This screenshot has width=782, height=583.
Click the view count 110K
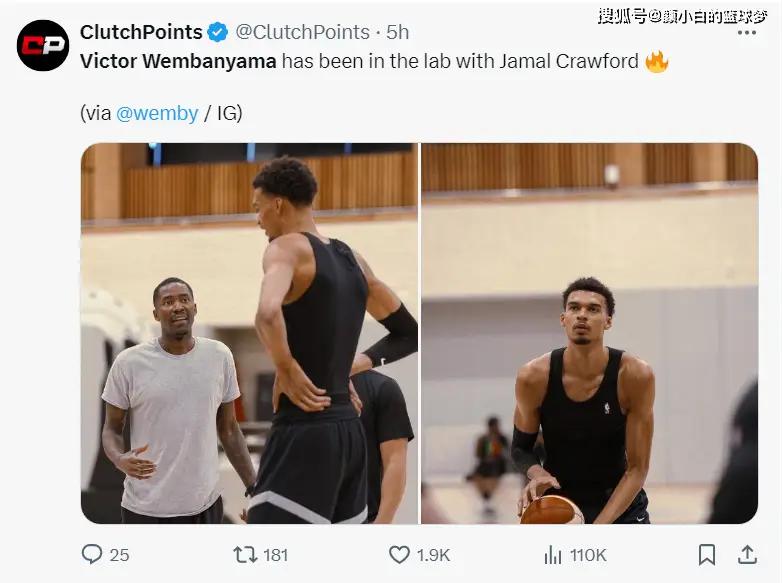pyautogui.click(x=588, y=555)
